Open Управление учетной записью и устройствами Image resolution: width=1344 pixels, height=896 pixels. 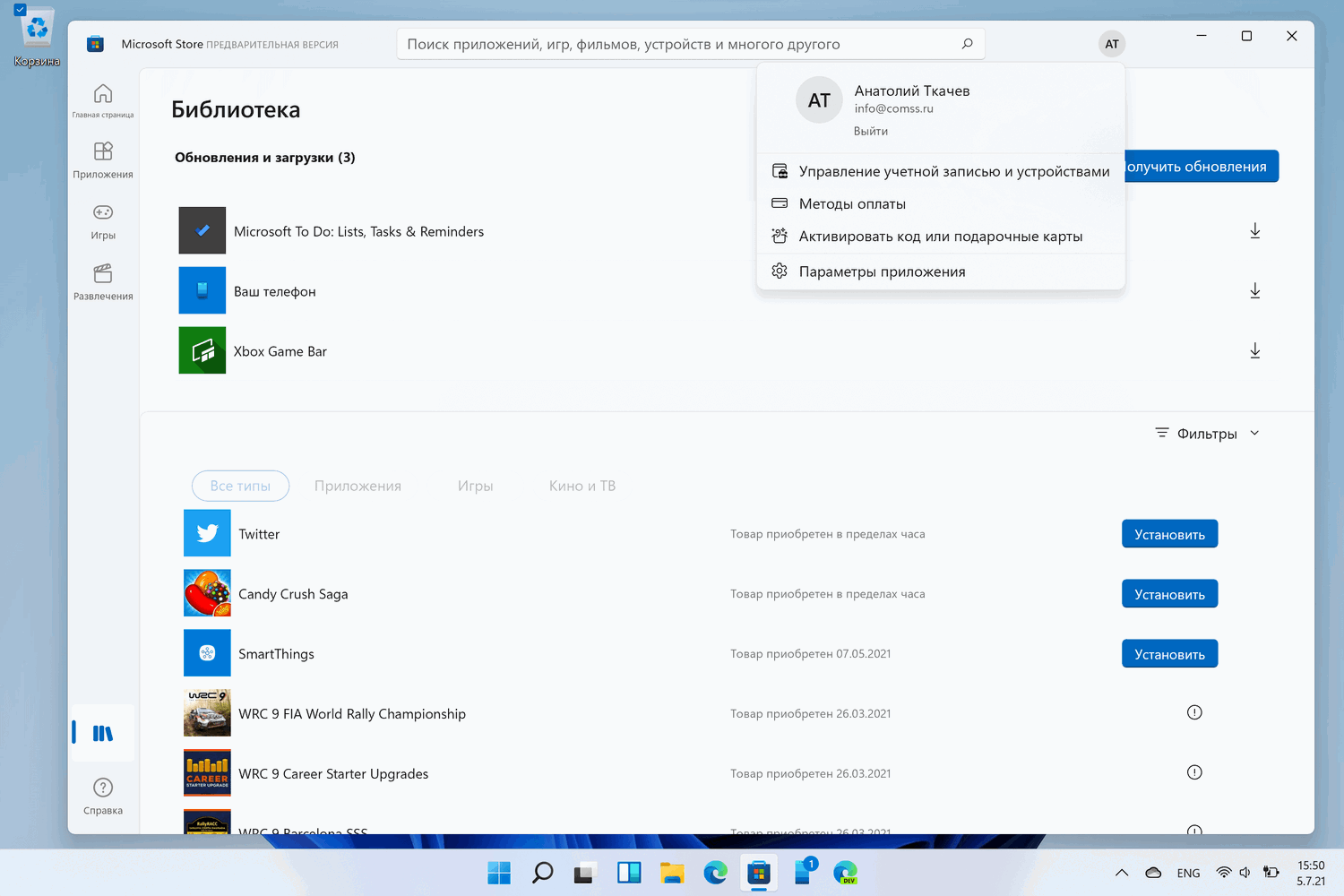coord(941,171)
